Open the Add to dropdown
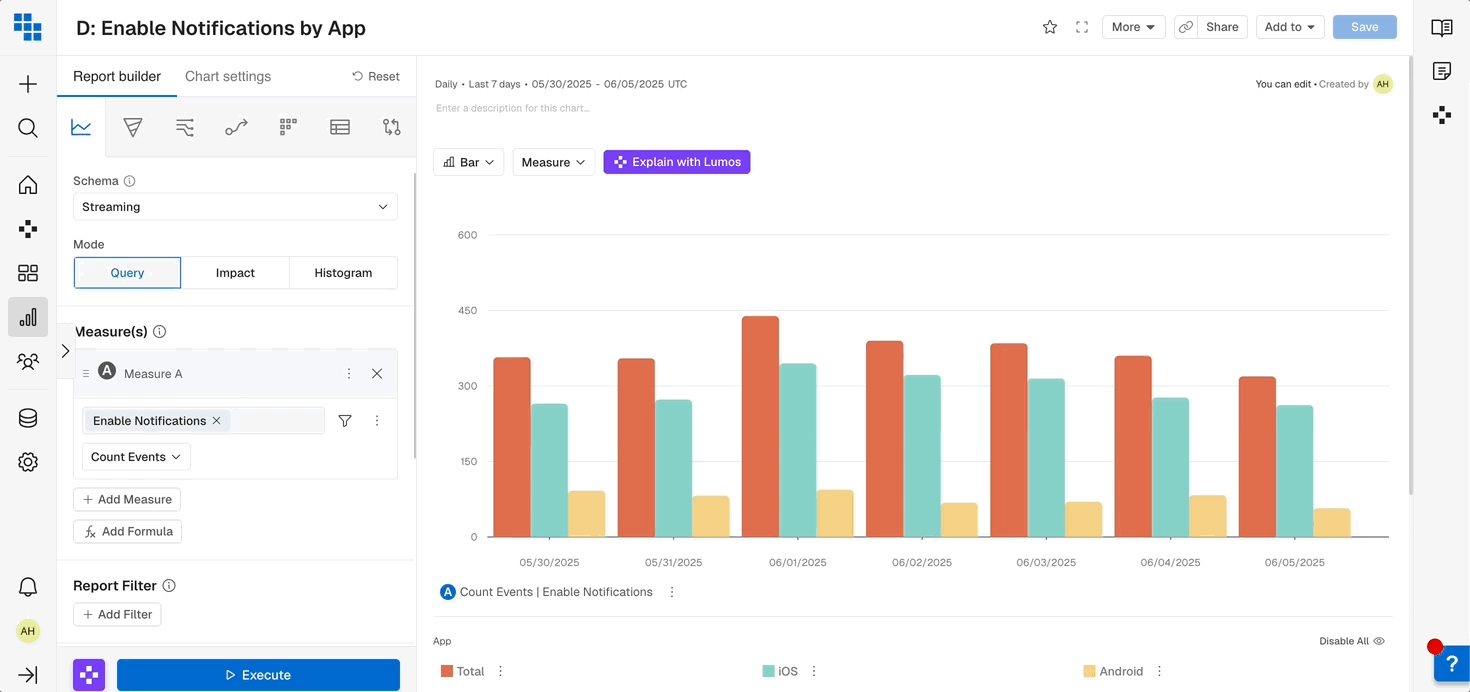The width and height of the screenshot is (1470, 692). 1289,27
